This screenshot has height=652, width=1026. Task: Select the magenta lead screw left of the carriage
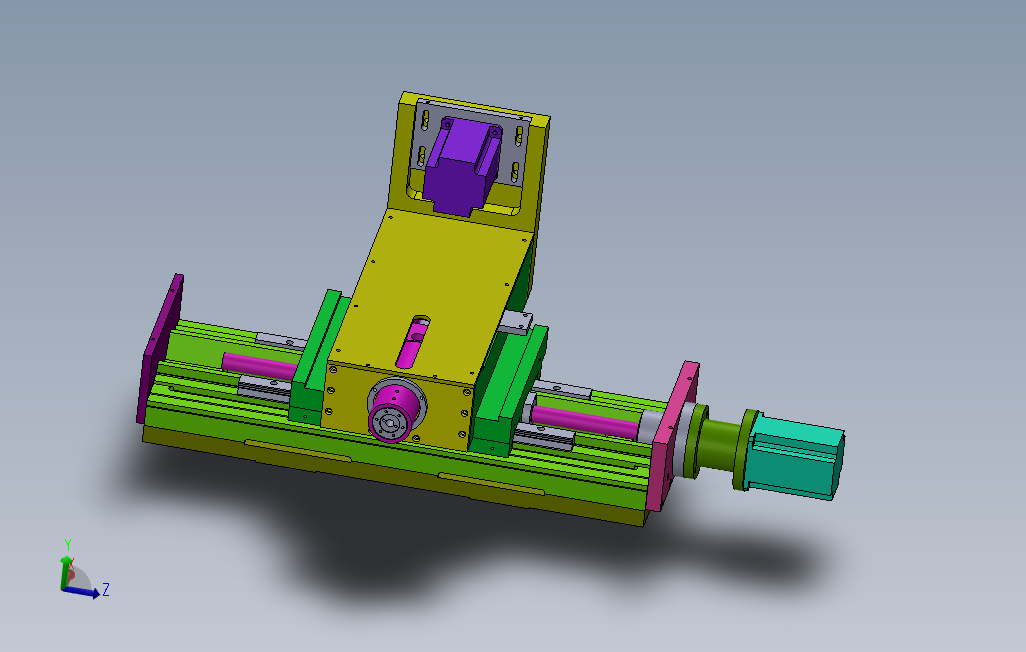(260, 365)
